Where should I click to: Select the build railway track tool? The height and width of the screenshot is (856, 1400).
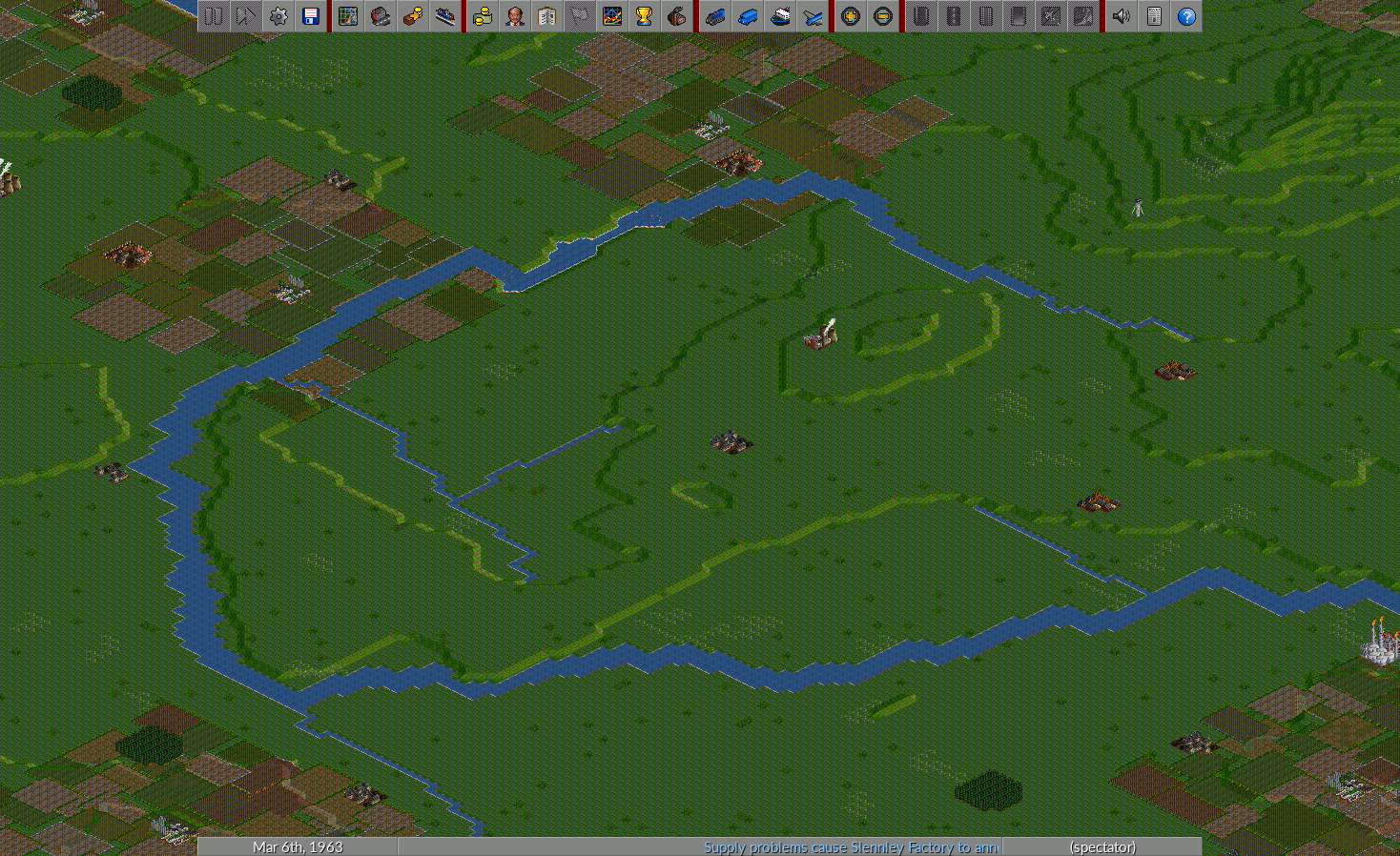[x=920, y=16]
